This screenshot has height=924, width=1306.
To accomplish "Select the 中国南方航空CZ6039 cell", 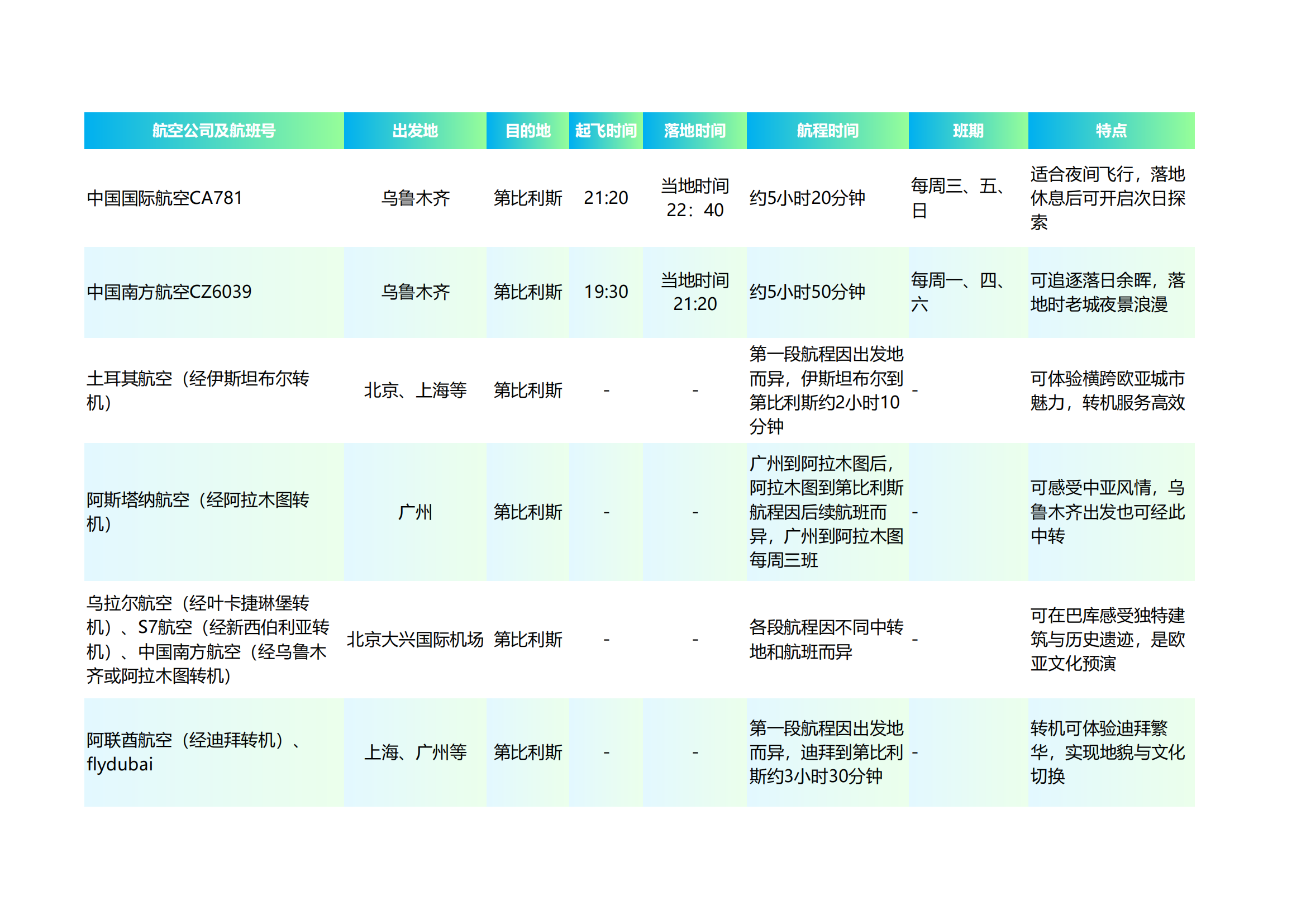I will 169,292.
